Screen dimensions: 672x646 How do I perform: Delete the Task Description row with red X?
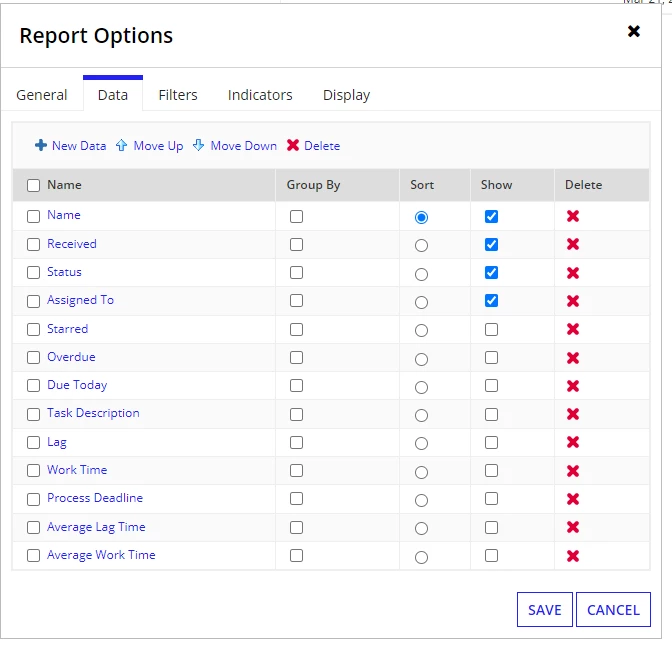[573, 414]
